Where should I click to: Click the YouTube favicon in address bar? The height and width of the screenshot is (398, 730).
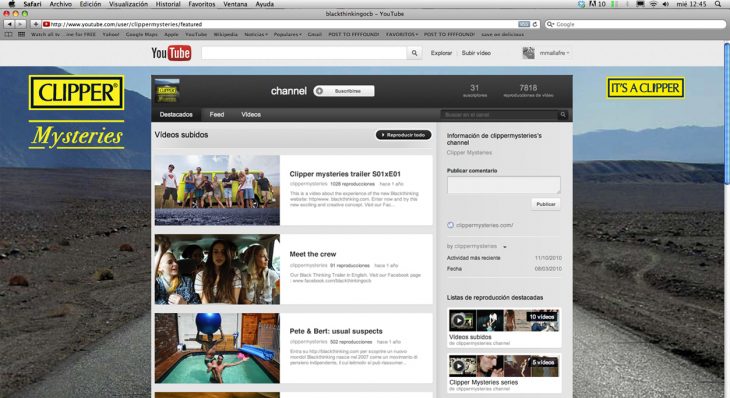(x=46, y=24)
